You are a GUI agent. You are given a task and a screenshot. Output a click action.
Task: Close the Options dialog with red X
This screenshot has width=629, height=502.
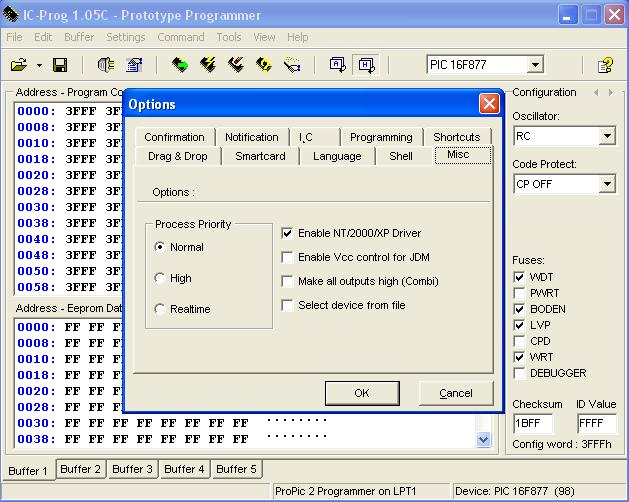[x=488, y=104]
